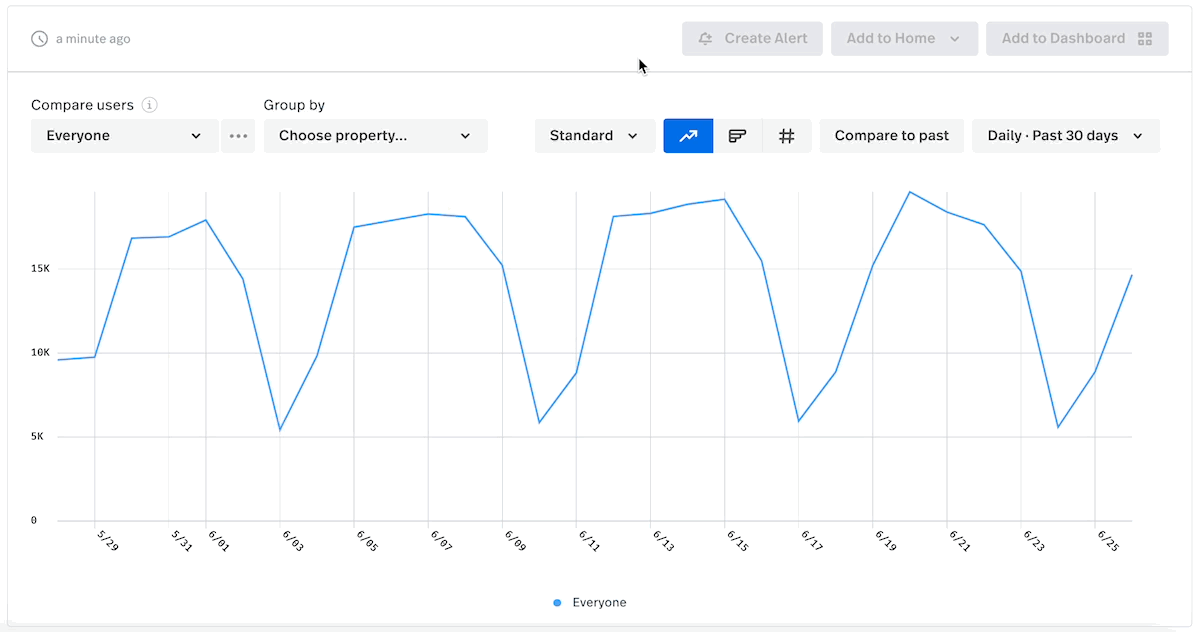The height and width of the screenshot is (632, 1200).
Task: Click the bell icon in Create Alert
Action: pyautogui.click(x=706, y=39)
